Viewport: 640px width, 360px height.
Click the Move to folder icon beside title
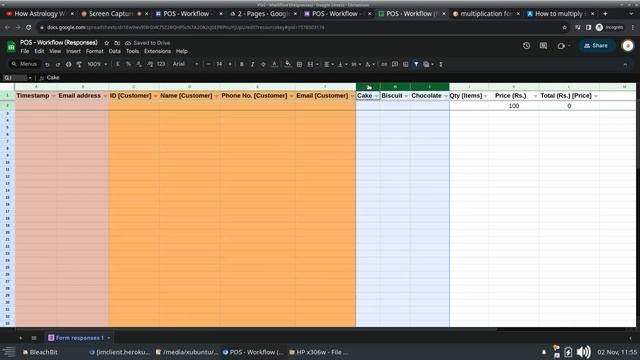tap(117, 43)
